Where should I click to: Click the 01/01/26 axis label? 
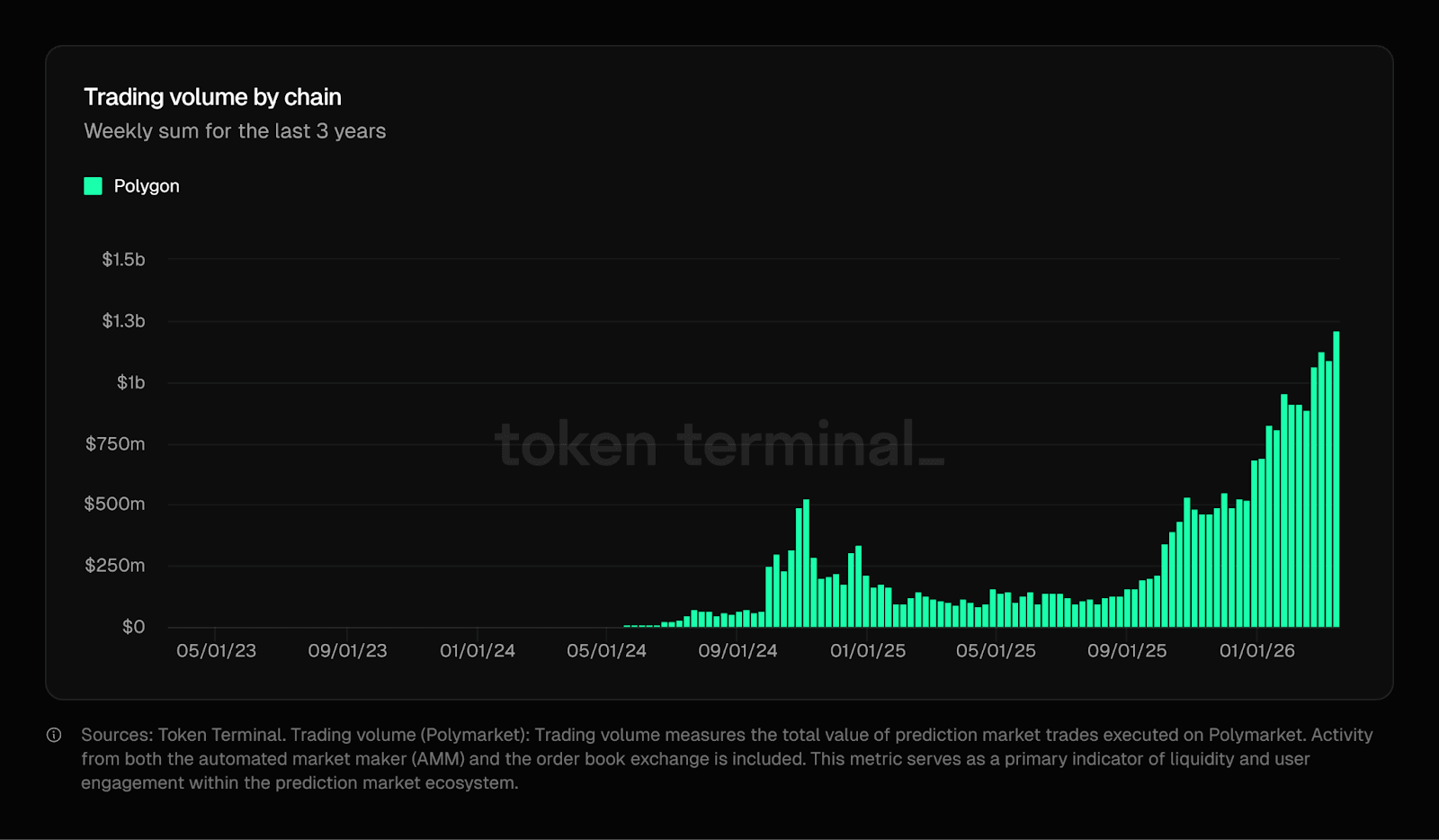click(1259, 650)
